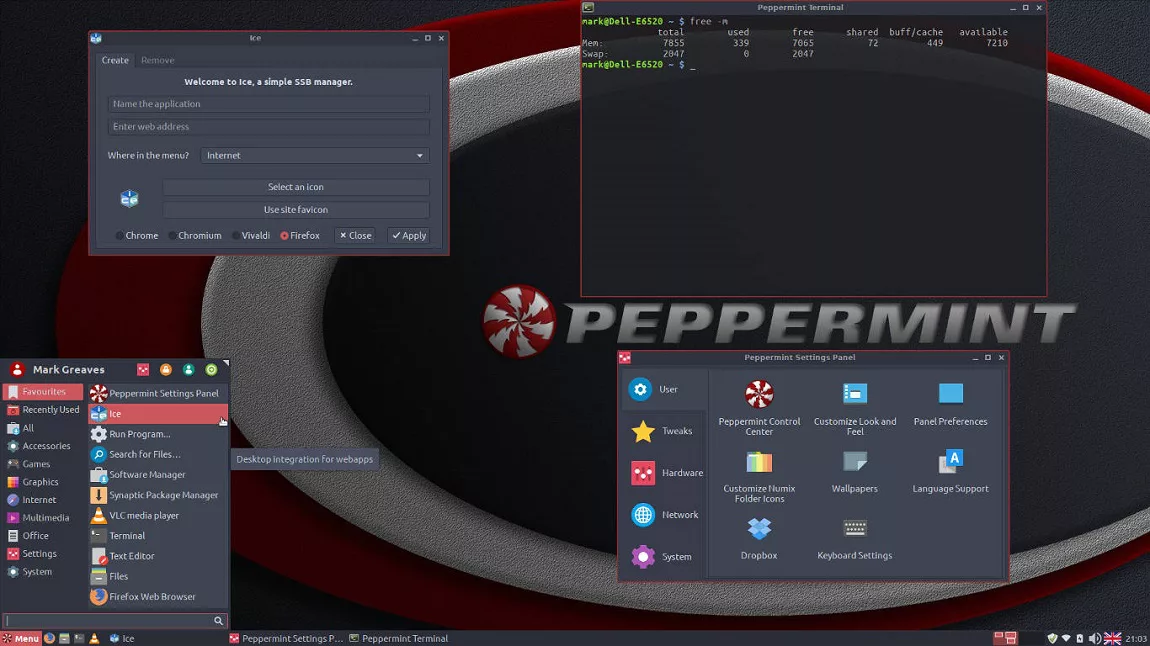The image size is (1150, 646).
Task: Select the System menu category
Action: 43,572
